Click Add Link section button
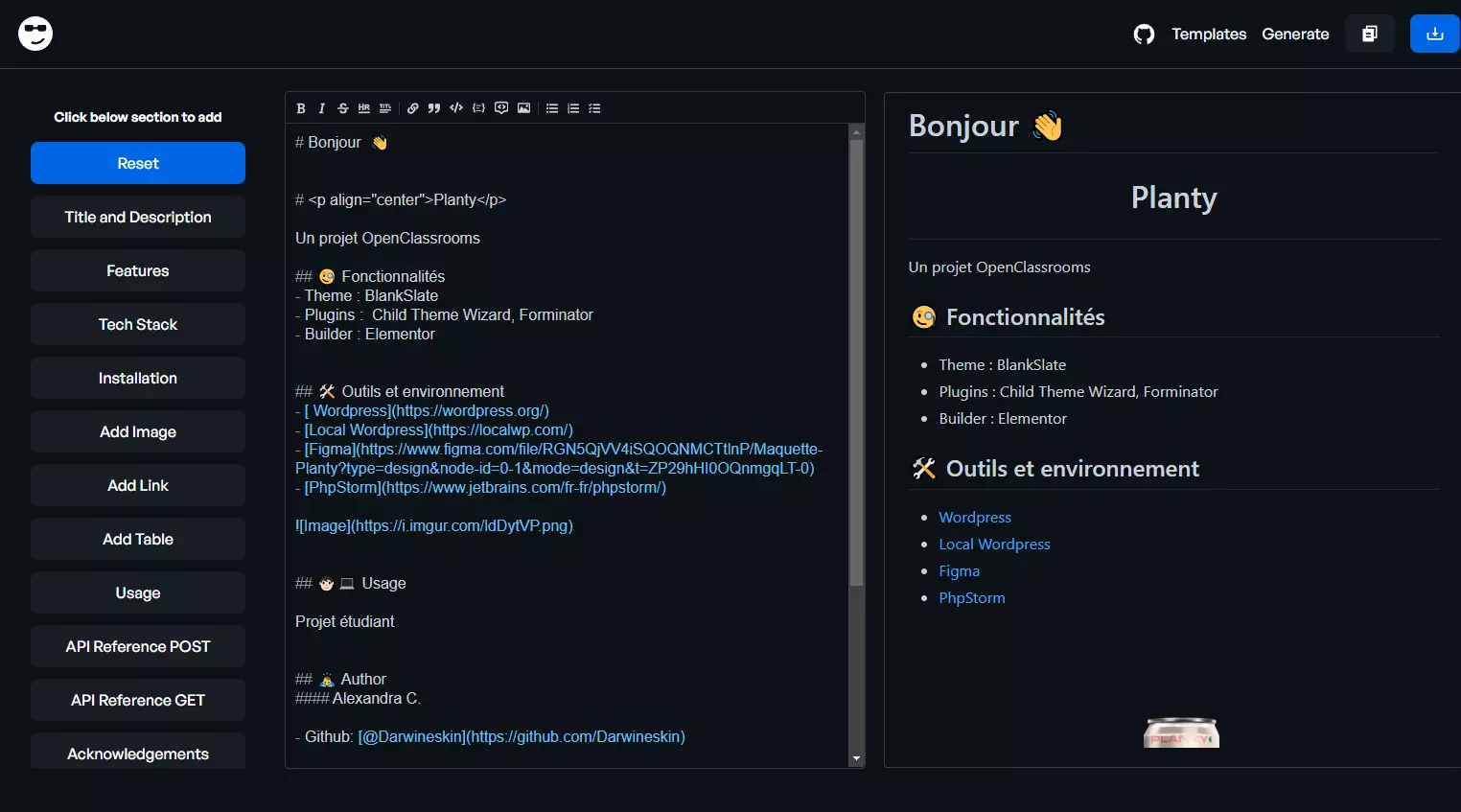Viewport: 1461px width, 812px height. click(138, 485)
